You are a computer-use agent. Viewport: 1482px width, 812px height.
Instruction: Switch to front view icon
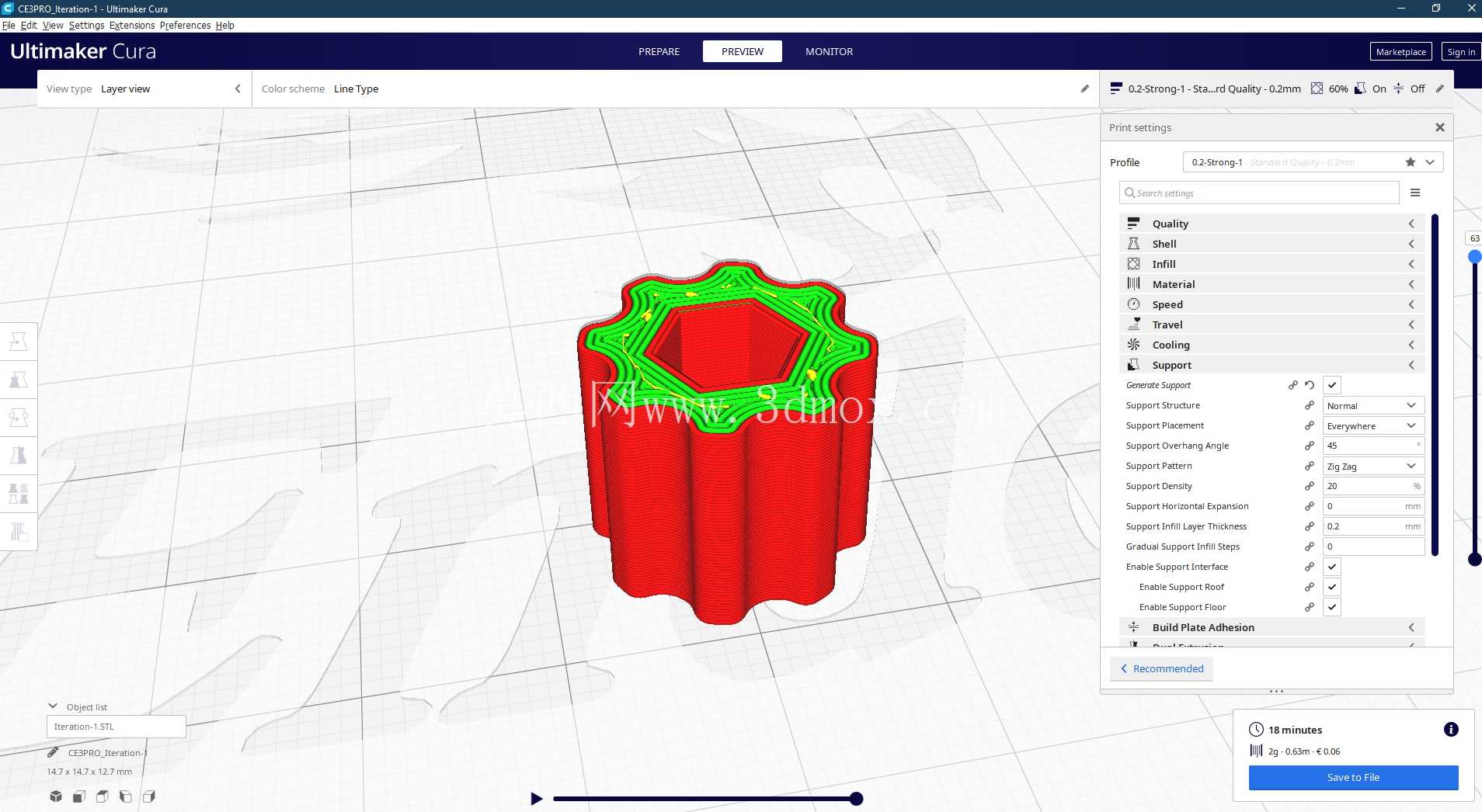click(79, 796)
